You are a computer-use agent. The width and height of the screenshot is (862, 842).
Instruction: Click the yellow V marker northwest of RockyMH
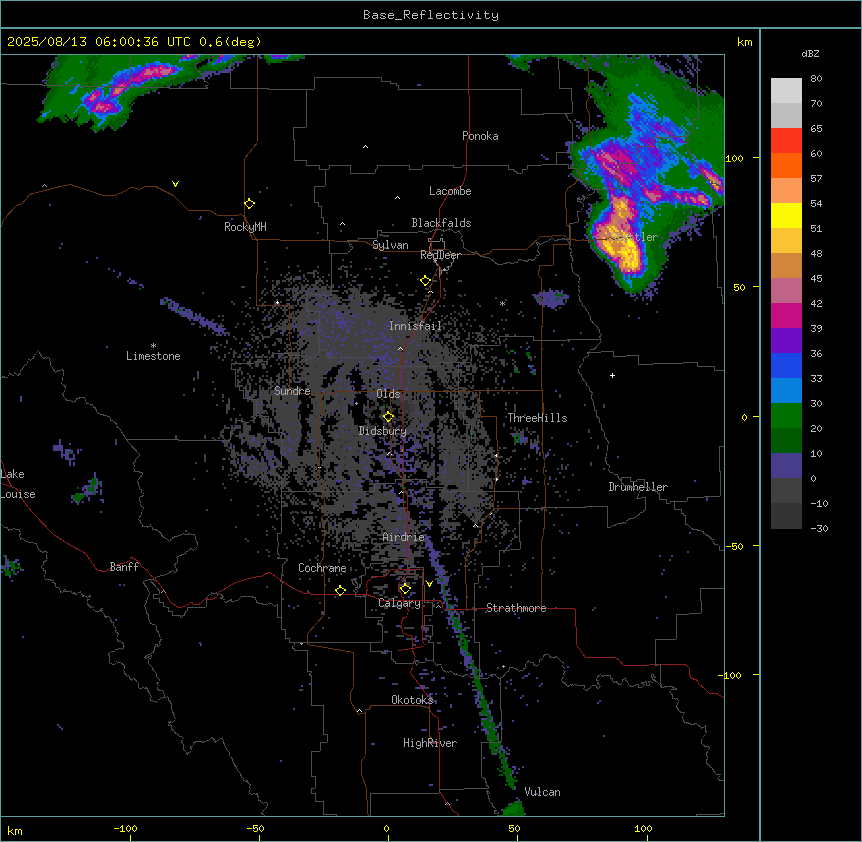tap(175, 184)
